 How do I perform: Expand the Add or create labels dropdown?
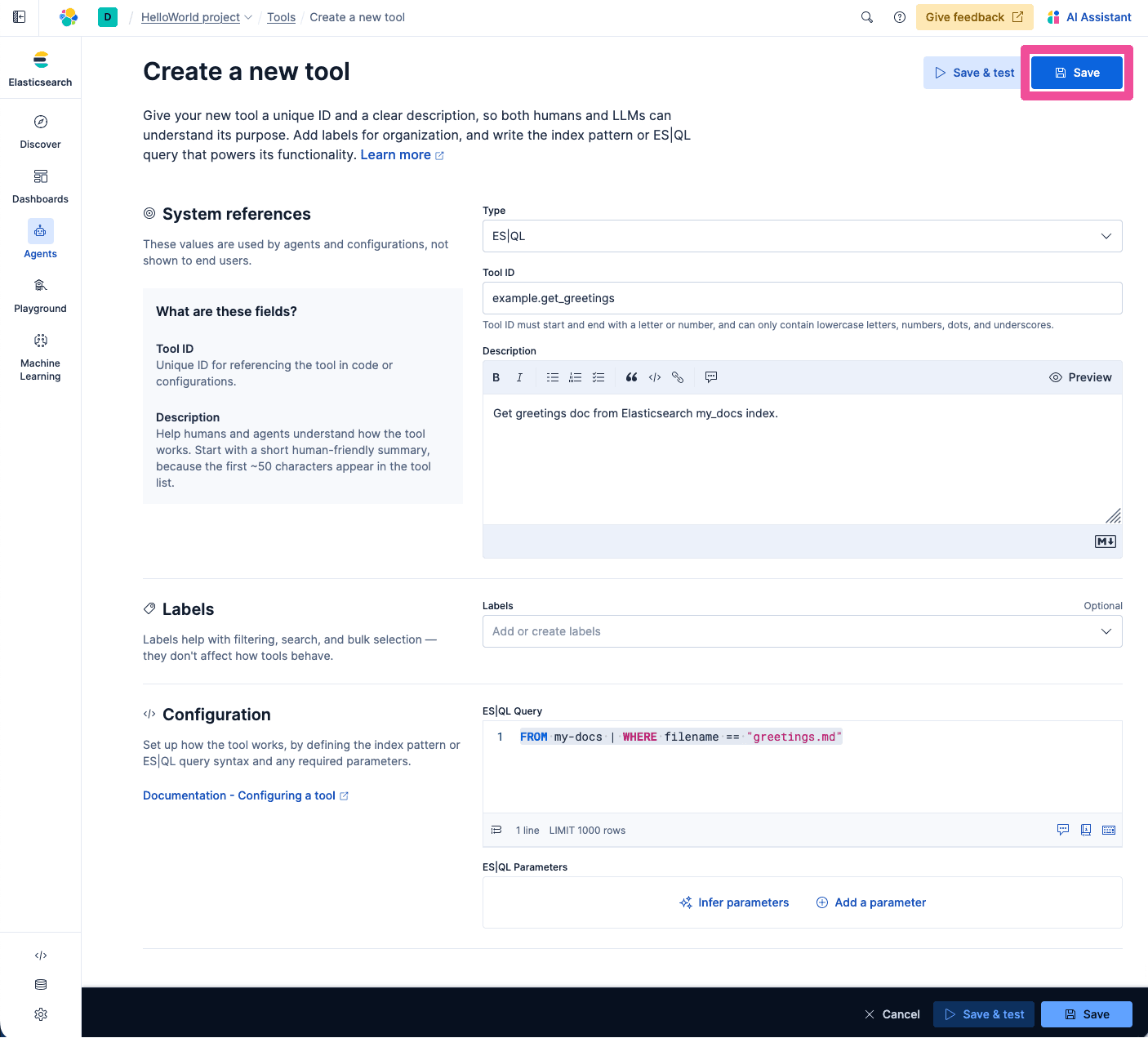[x=1106, y=631]
